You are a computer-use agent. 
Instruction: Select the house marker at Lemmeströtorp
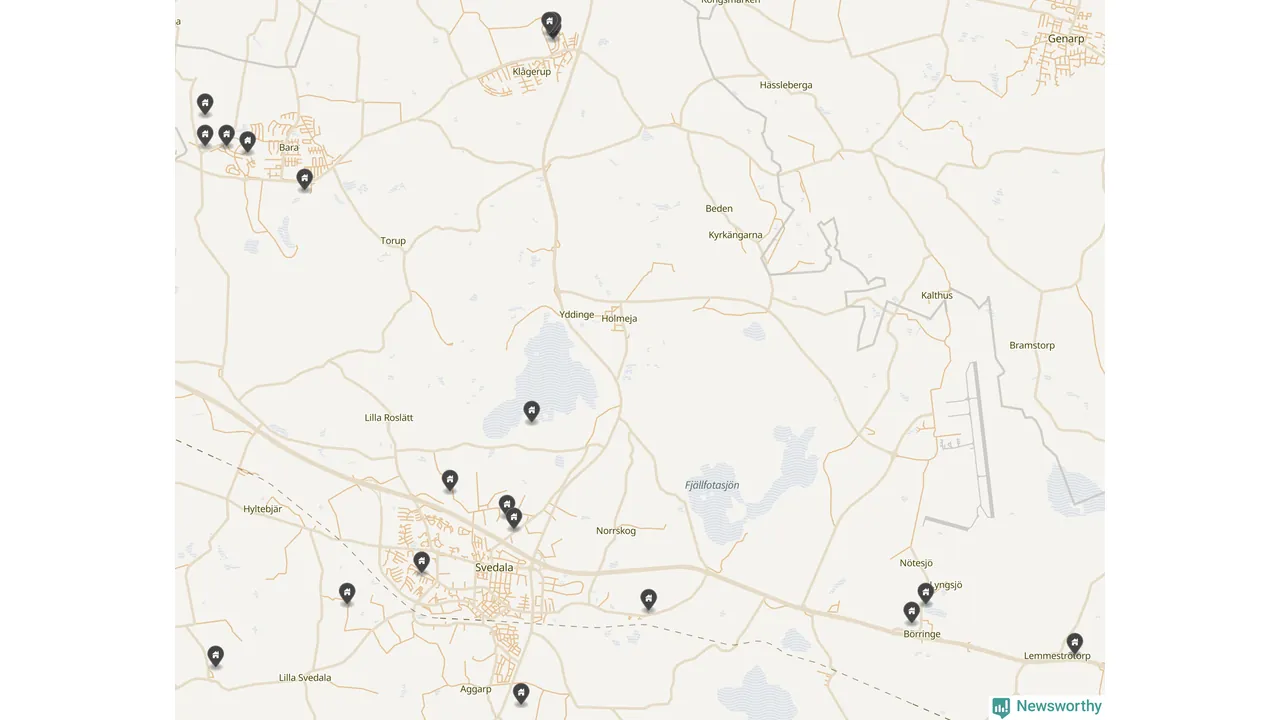pyautogui.click(x=1075, y=643)
